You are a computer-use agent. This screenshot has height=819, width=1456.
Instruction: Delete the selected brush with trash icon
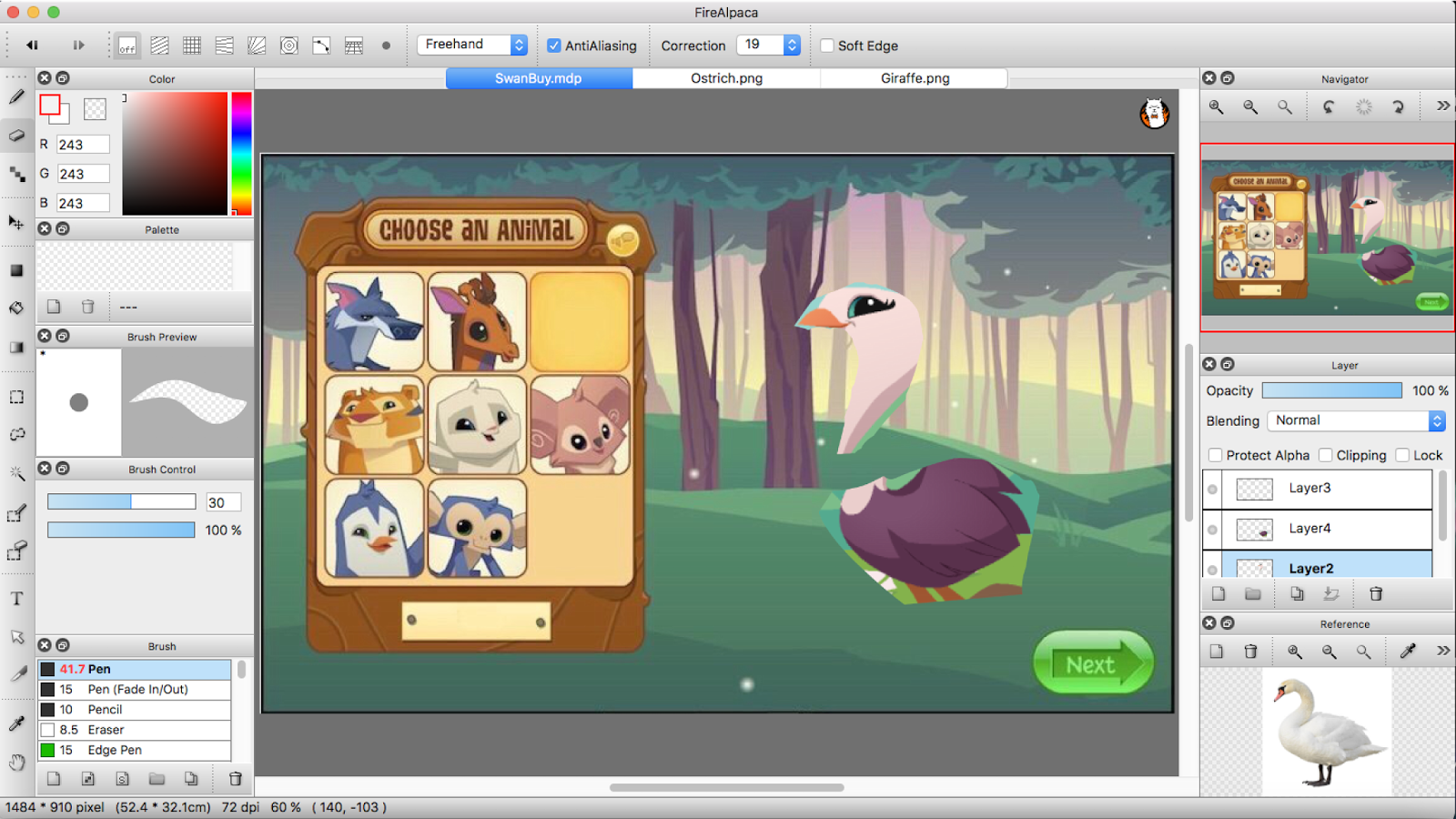[236, 778]
